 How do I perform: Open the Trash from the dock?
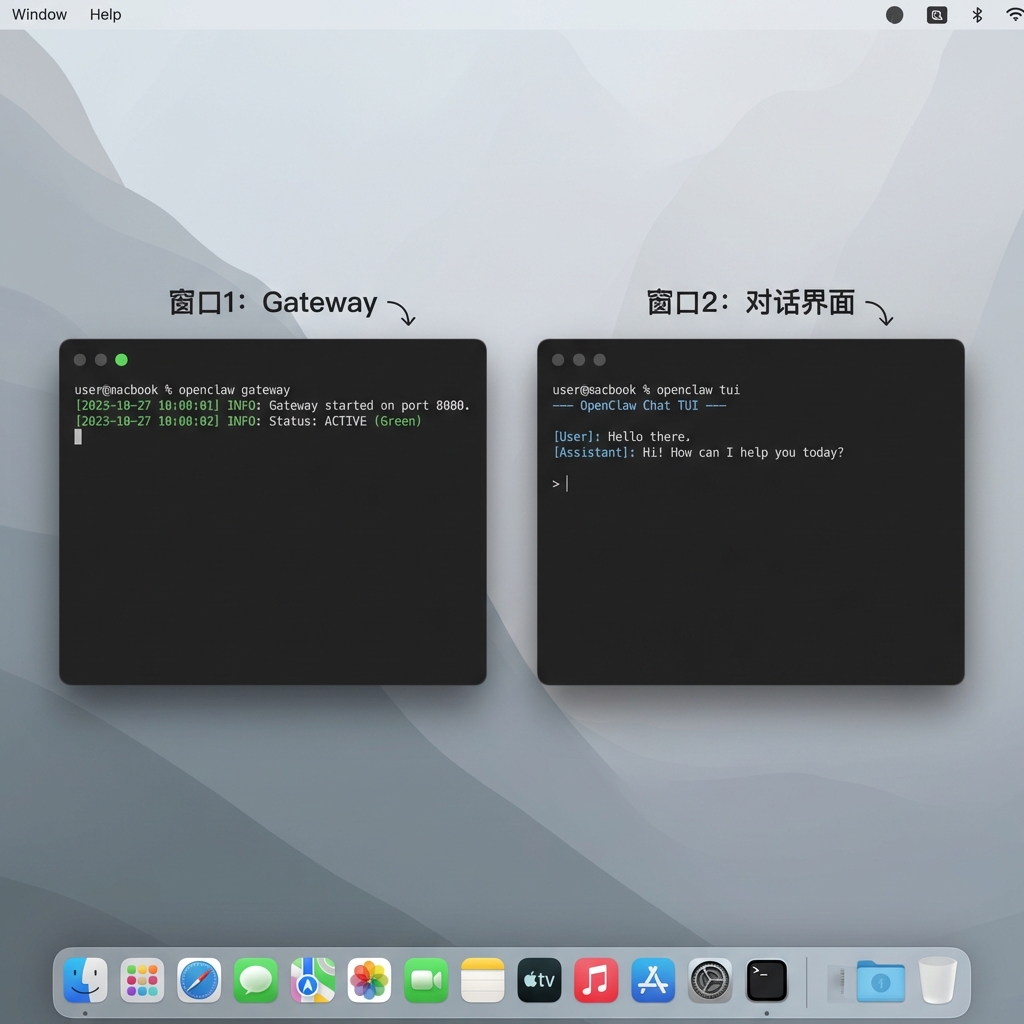click(937, 981)
